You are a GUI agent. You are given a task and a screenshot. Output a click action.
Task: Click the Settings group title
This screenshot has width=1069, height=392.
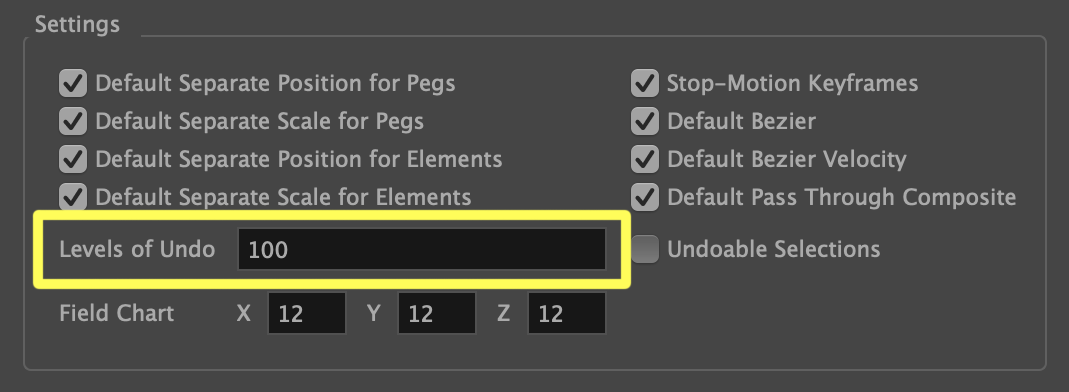pos(77,25)
